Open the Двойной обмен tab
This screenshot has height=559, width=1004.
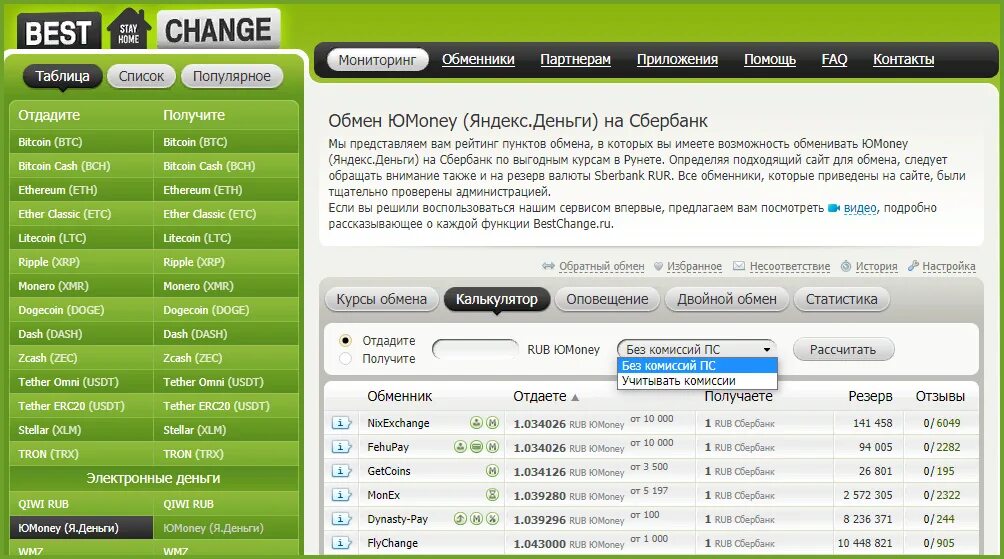pos(727,299)
